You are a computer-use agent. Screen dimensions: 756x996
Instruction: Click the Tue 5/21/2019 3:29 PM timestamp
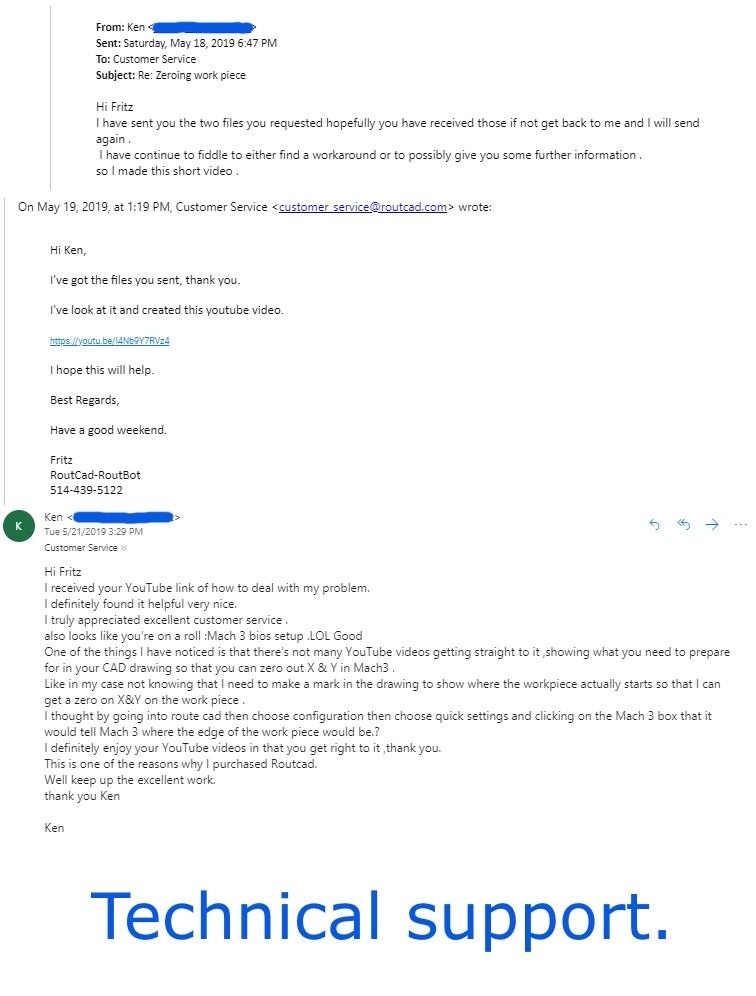coord(93,532)
